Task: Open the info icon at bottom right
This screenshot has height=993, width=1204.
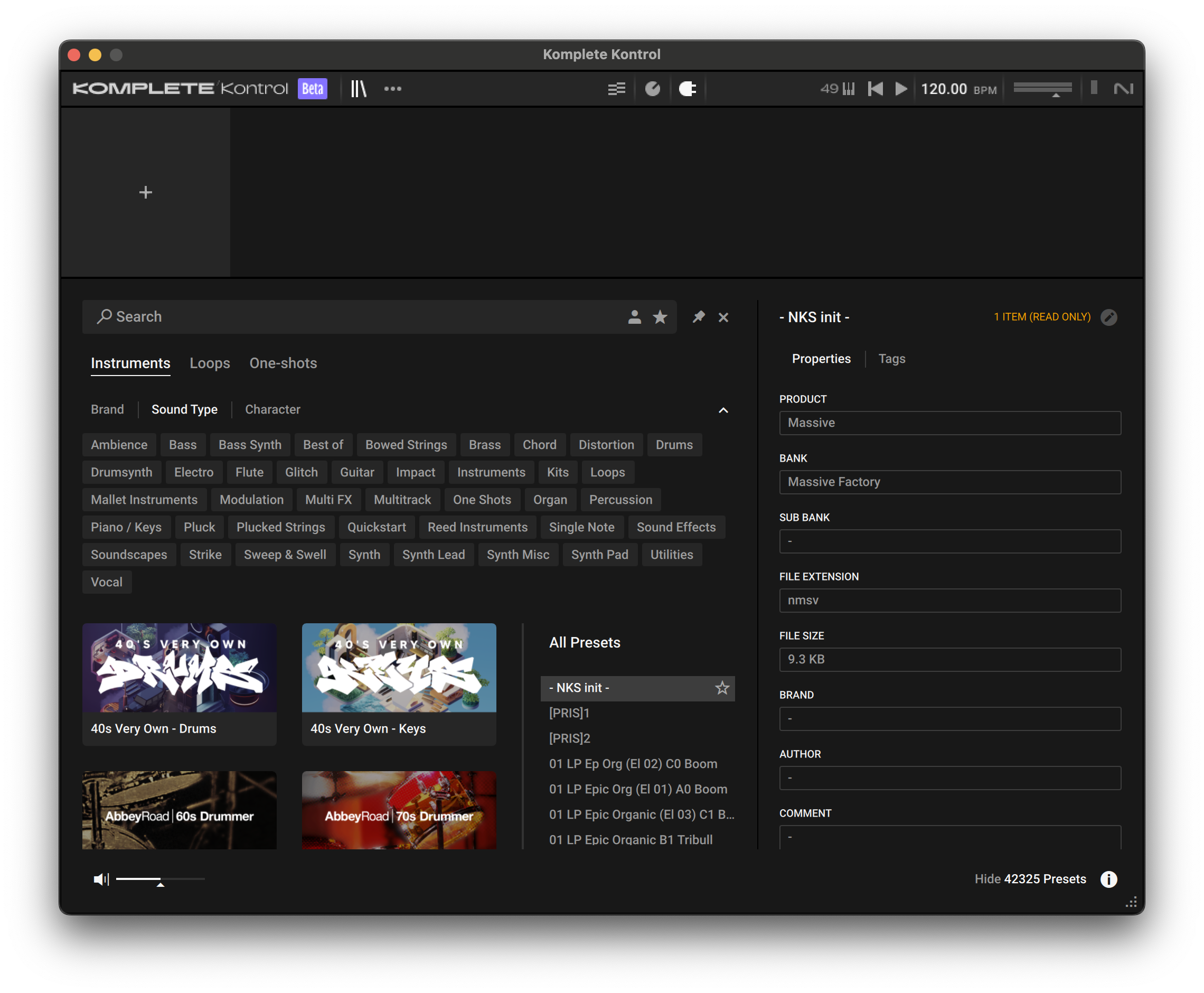Action: click(x=1108, y=878)
